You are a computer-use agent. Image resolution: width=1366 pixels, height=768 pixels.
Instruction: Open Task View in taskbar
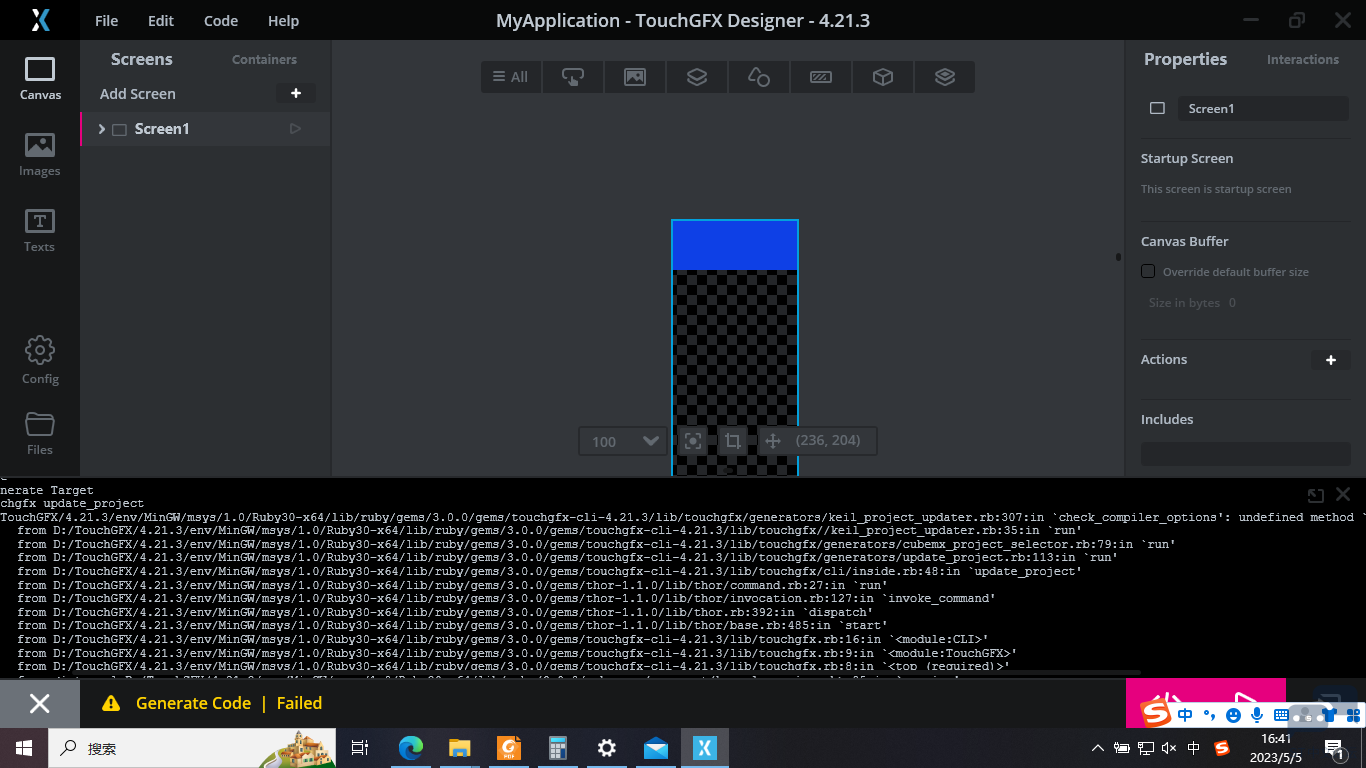point(360,748)
